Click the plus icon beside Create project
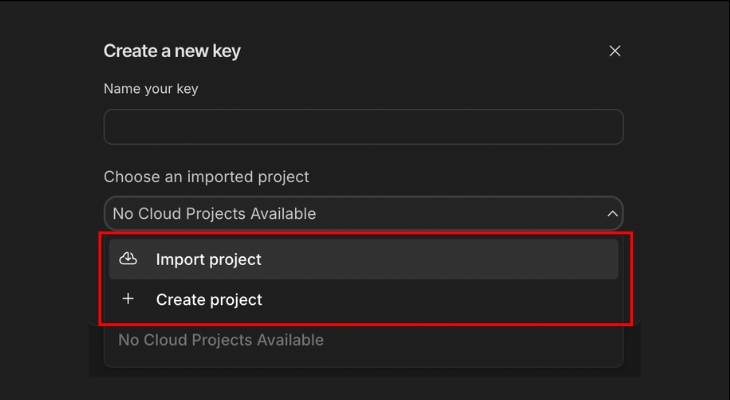This screenshot has height=400, width=730. tap(128, 299)
